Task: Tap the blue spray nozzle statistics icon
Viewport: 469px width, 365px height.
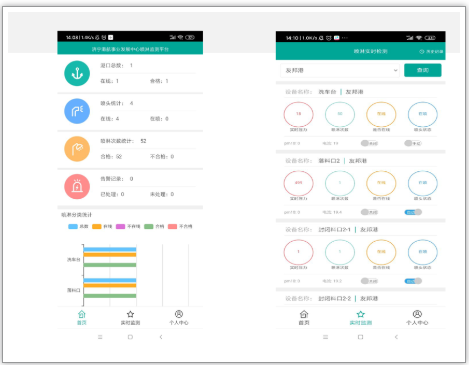Action: click(77, 111)
